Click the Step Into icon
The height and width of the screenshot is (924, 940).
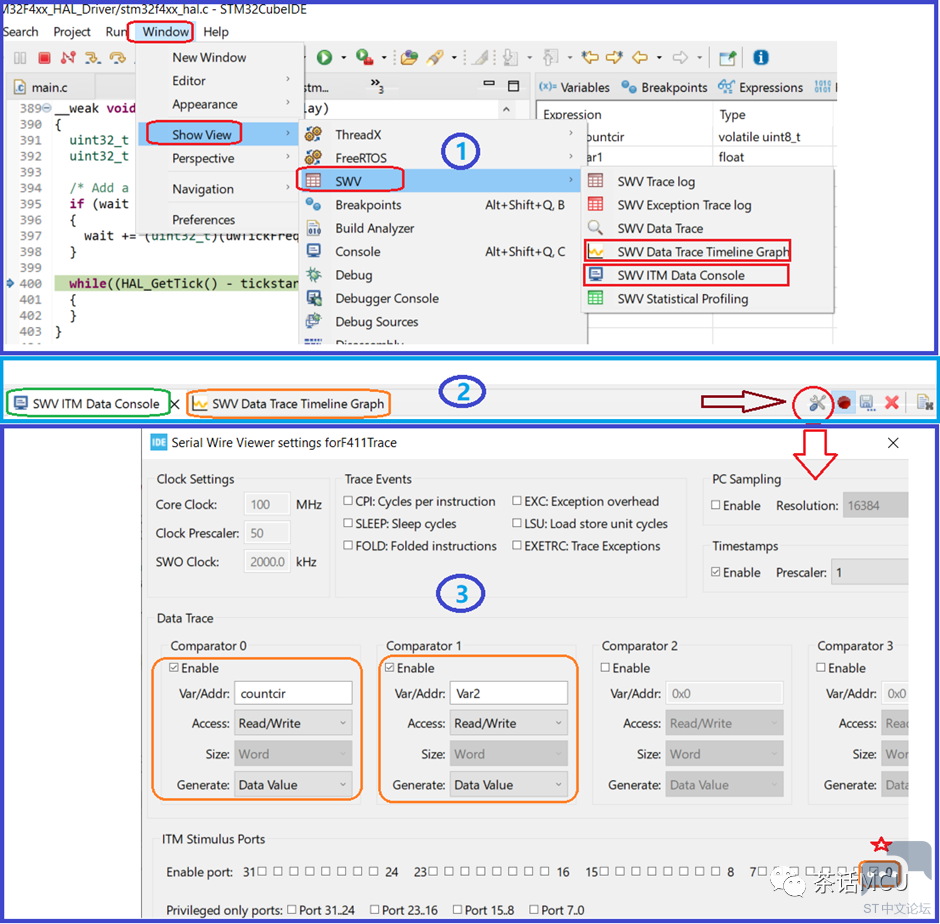click(92, 58)
